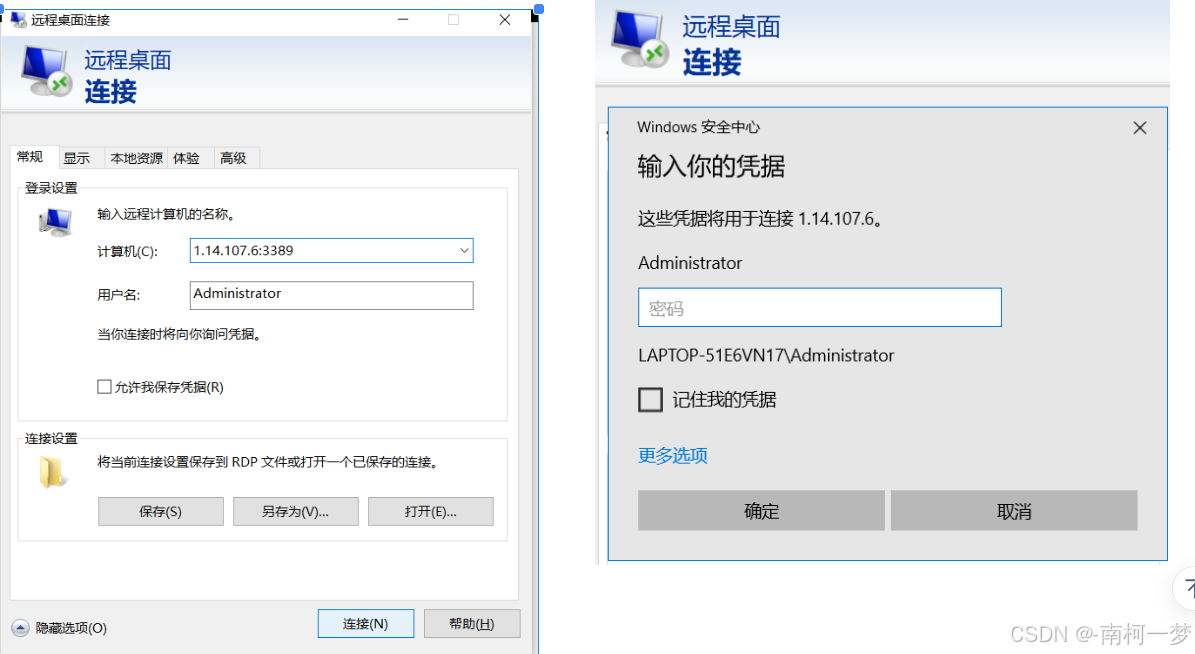1195x654 pixels.
Task: Click the Remote Desktop title bar icon
Action: pyautogui.click(x=18, y=20)
